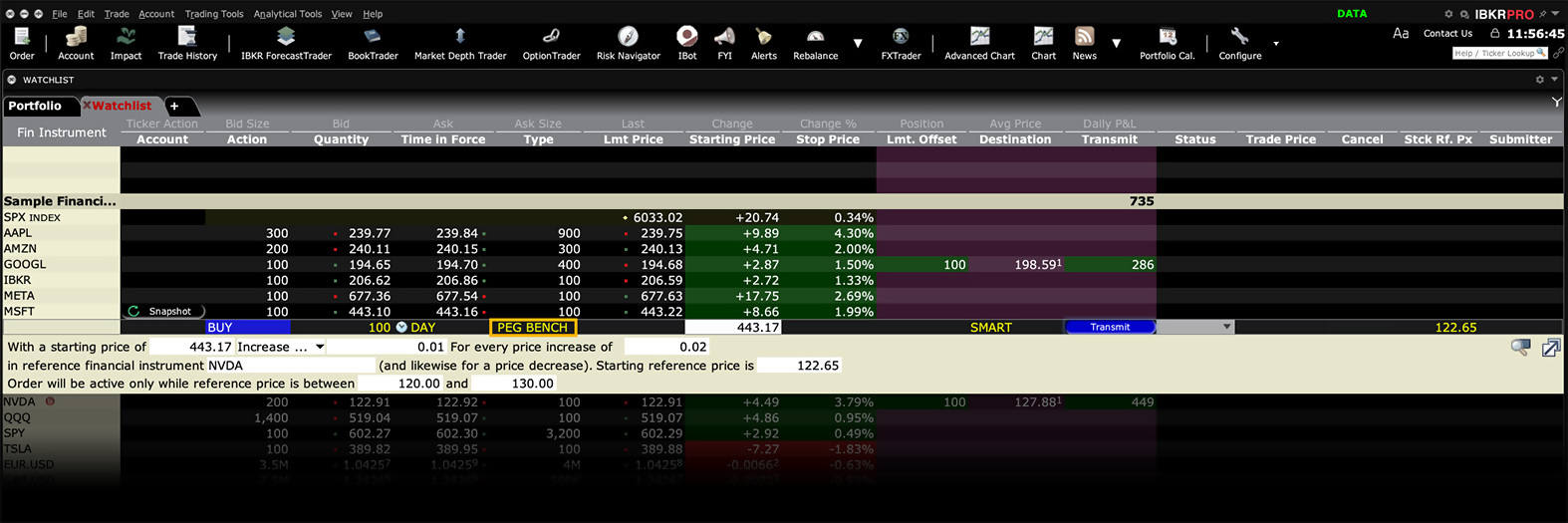Click the Rebalance toolbar icon
The width and height of the screenshot is (1568, 523).
click(815, 44)
